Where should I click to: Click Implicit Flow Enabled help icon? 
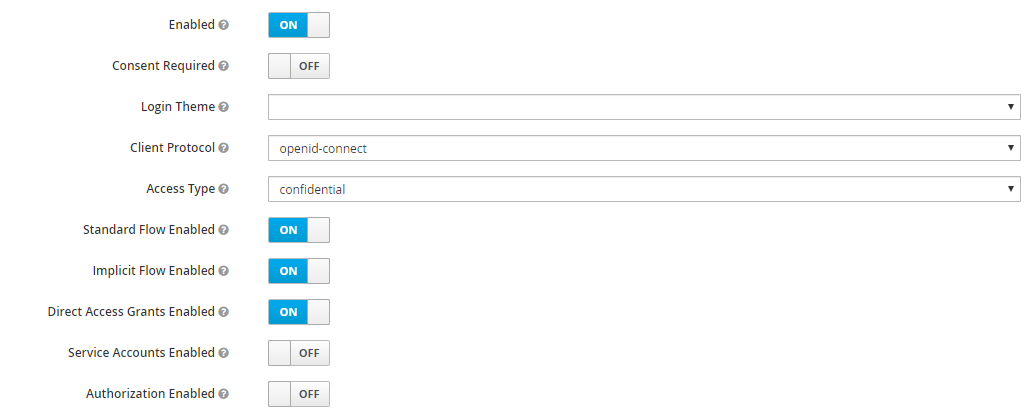click(224, 271)
